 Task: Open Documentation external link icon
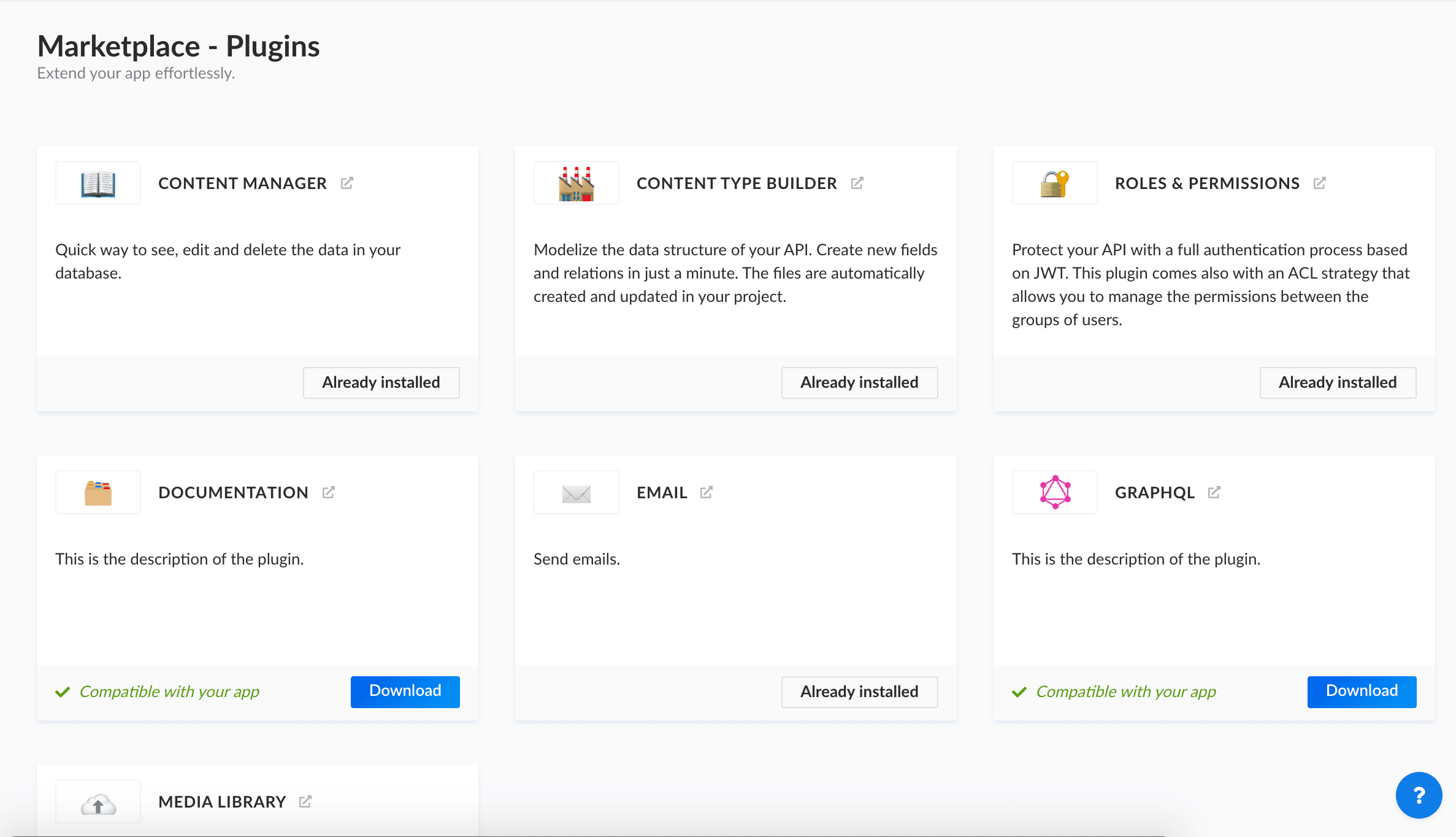(329, 492)
